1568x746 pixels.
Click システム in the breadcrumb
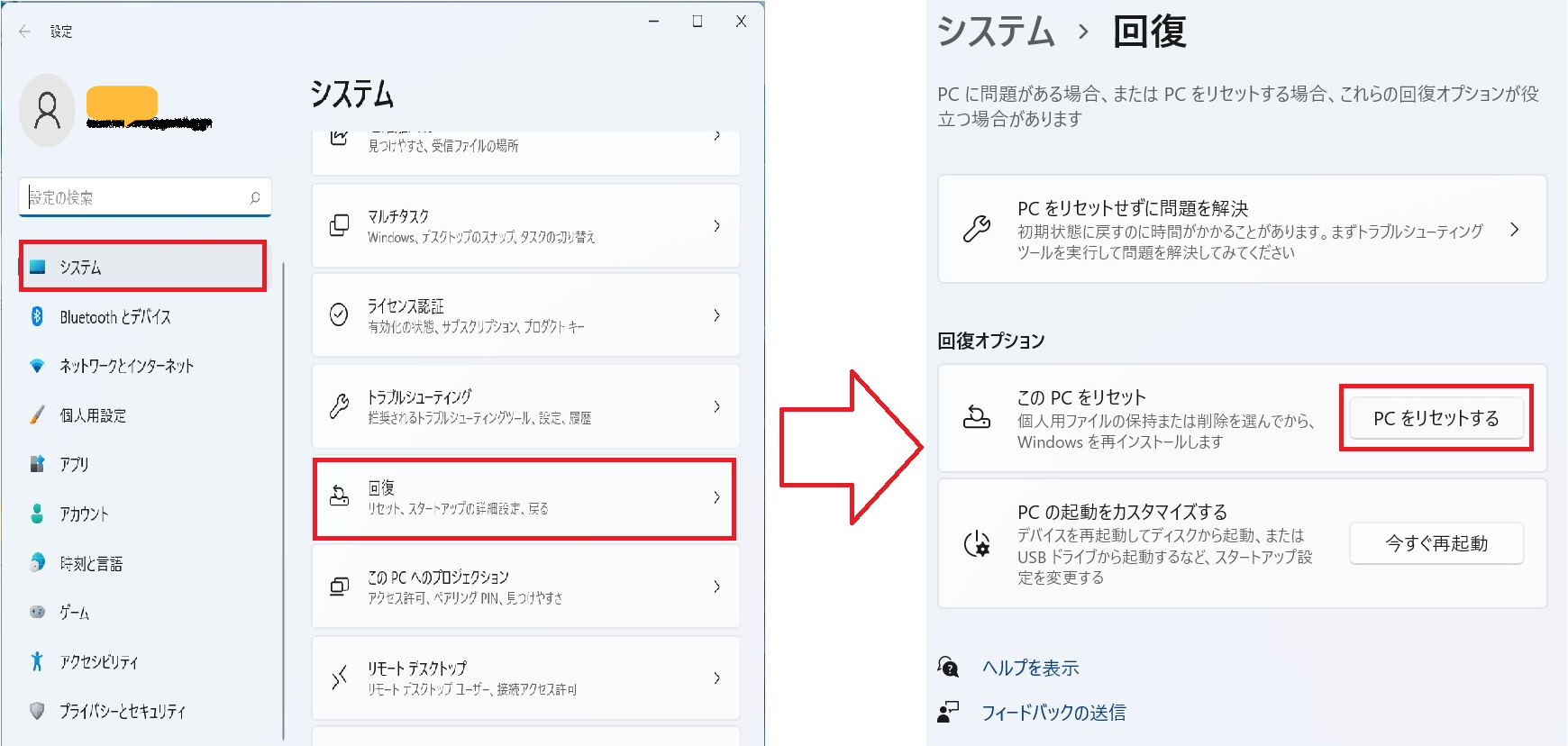click(x=996, y=32)
